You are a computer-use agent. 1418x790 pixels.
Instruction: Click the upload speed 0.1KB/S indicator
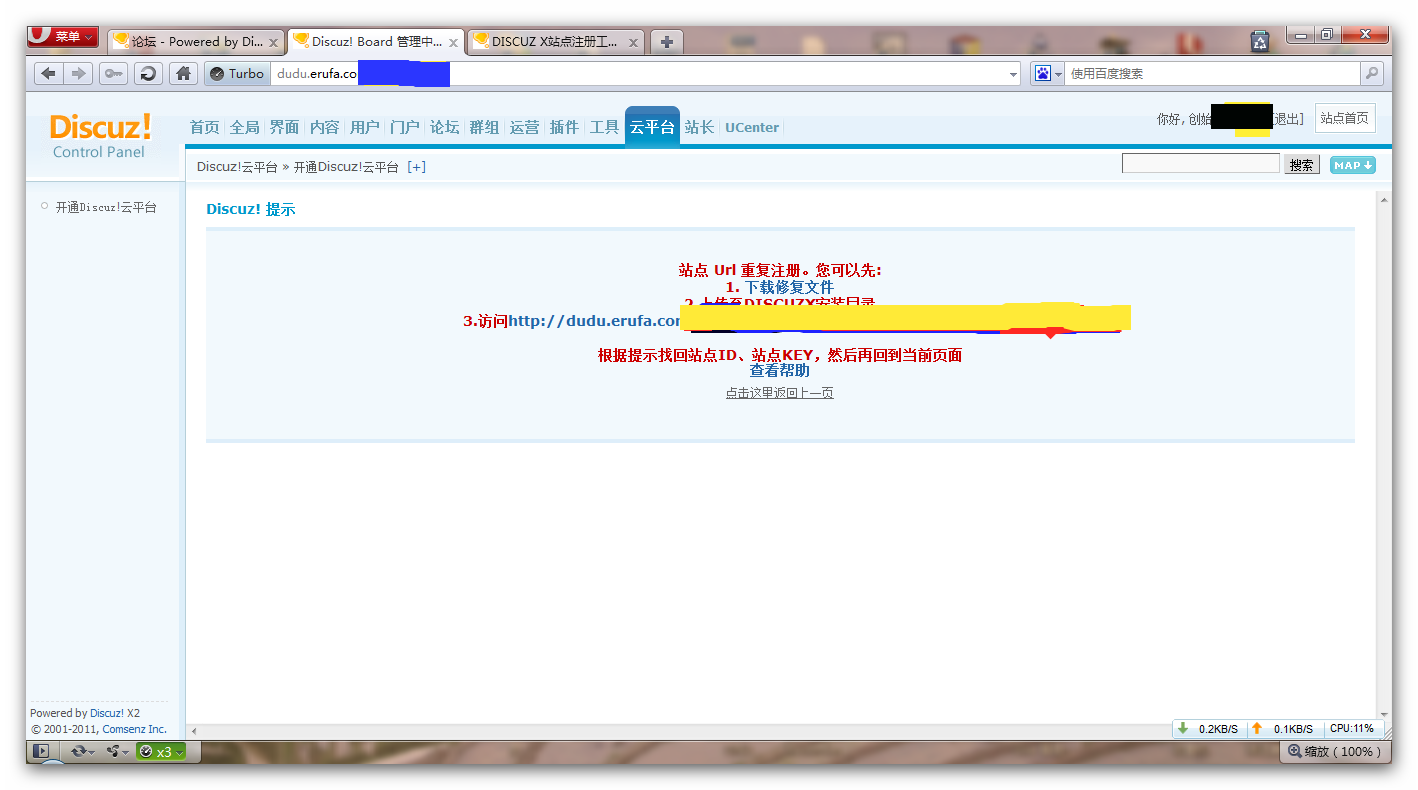click(x=1284, y=729)
